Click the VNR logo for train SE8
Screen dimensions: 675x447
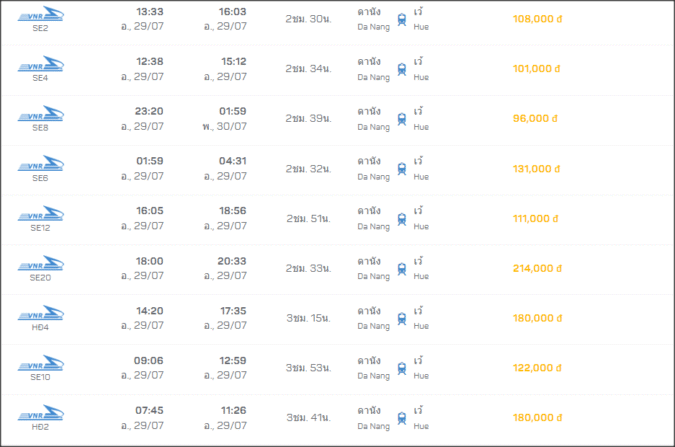[39, 113]
